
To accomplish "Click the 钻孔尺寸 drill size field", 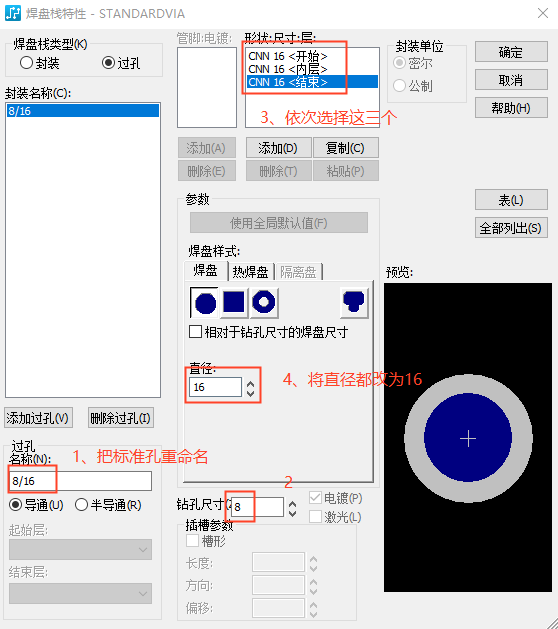I will [x=257, y=507].
